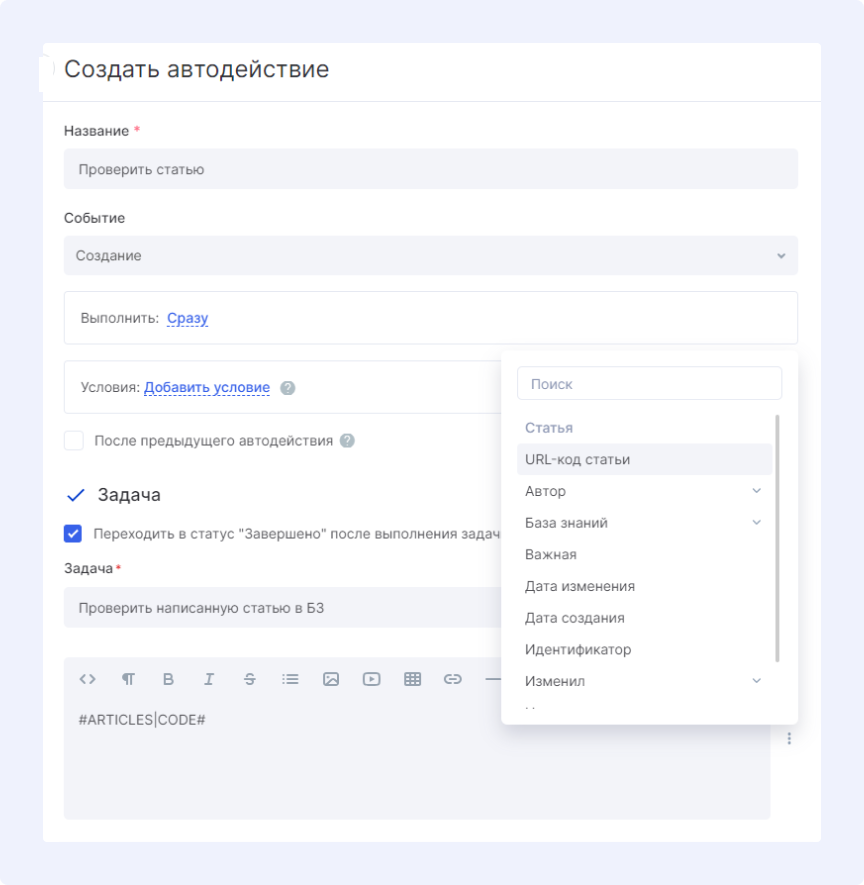Insert a list in editor
864x885 pixels.
tap(290, 679)
